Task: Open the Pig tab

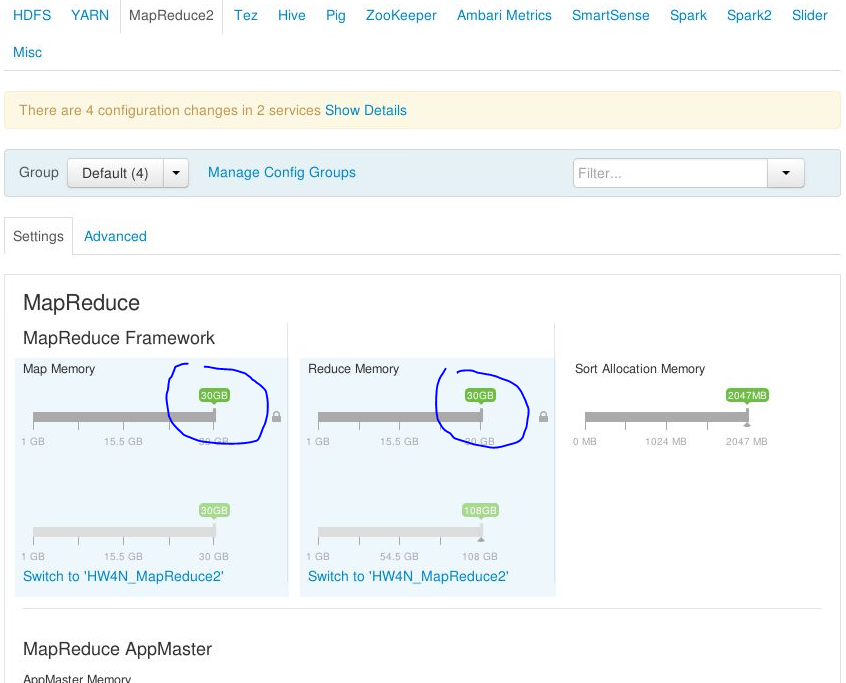Action: pyautogui.click(x=336, y=15)
